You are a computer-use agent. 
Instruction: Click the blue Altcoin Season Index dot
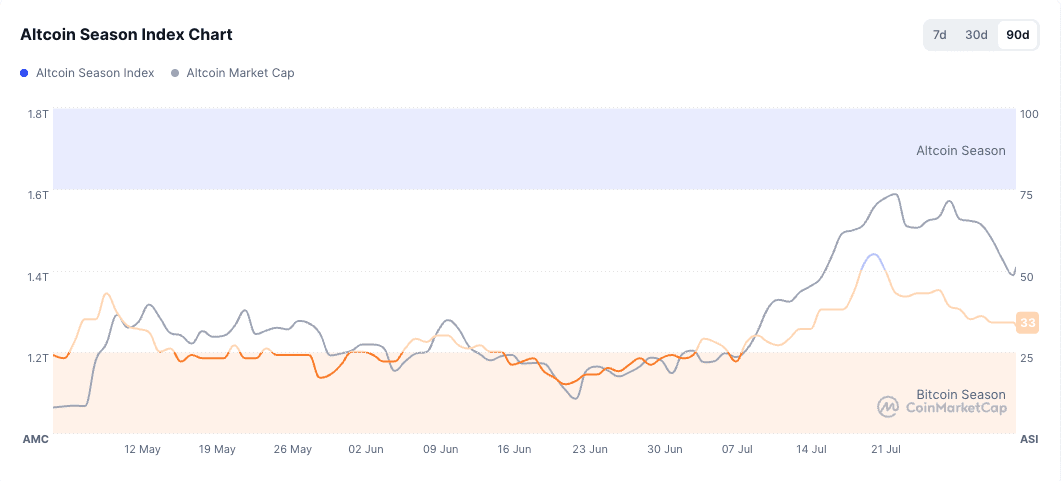(x=24, y=73)
